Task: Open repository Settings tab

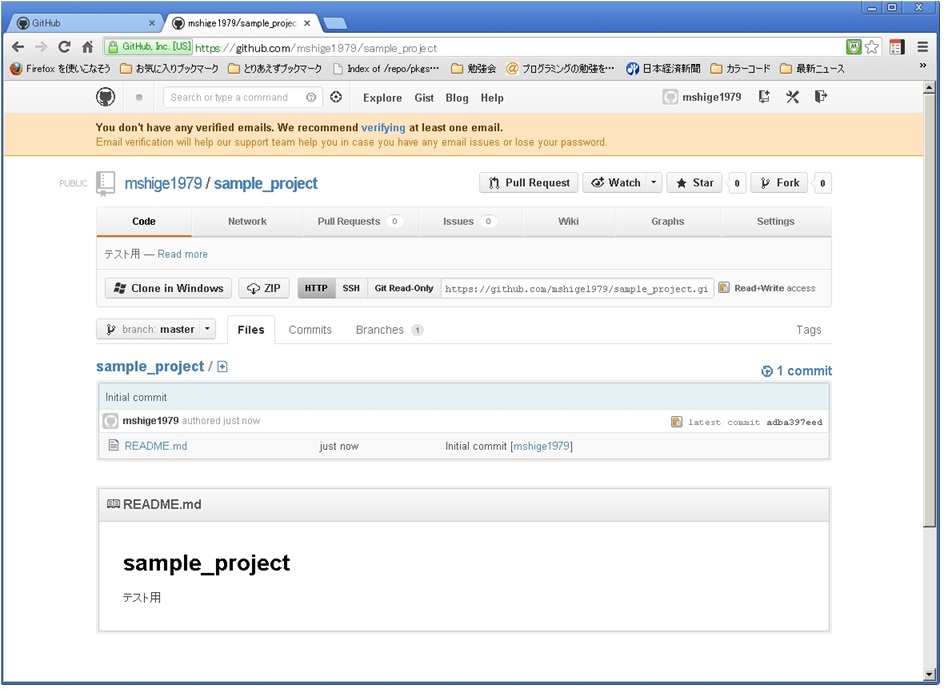Action: pyautogui.click(x=776, y=221)
